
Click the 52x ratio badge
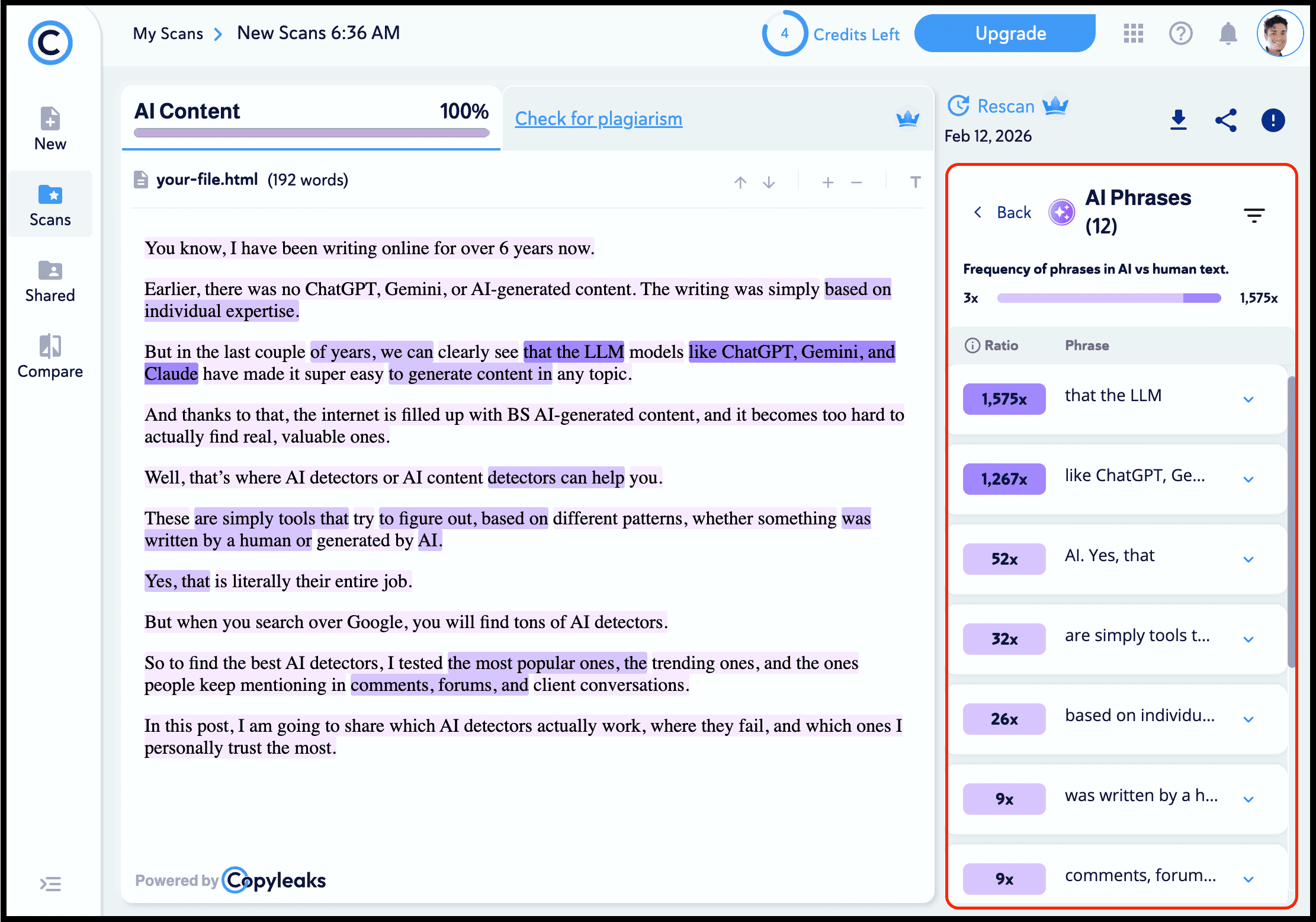pos(1004,559)
